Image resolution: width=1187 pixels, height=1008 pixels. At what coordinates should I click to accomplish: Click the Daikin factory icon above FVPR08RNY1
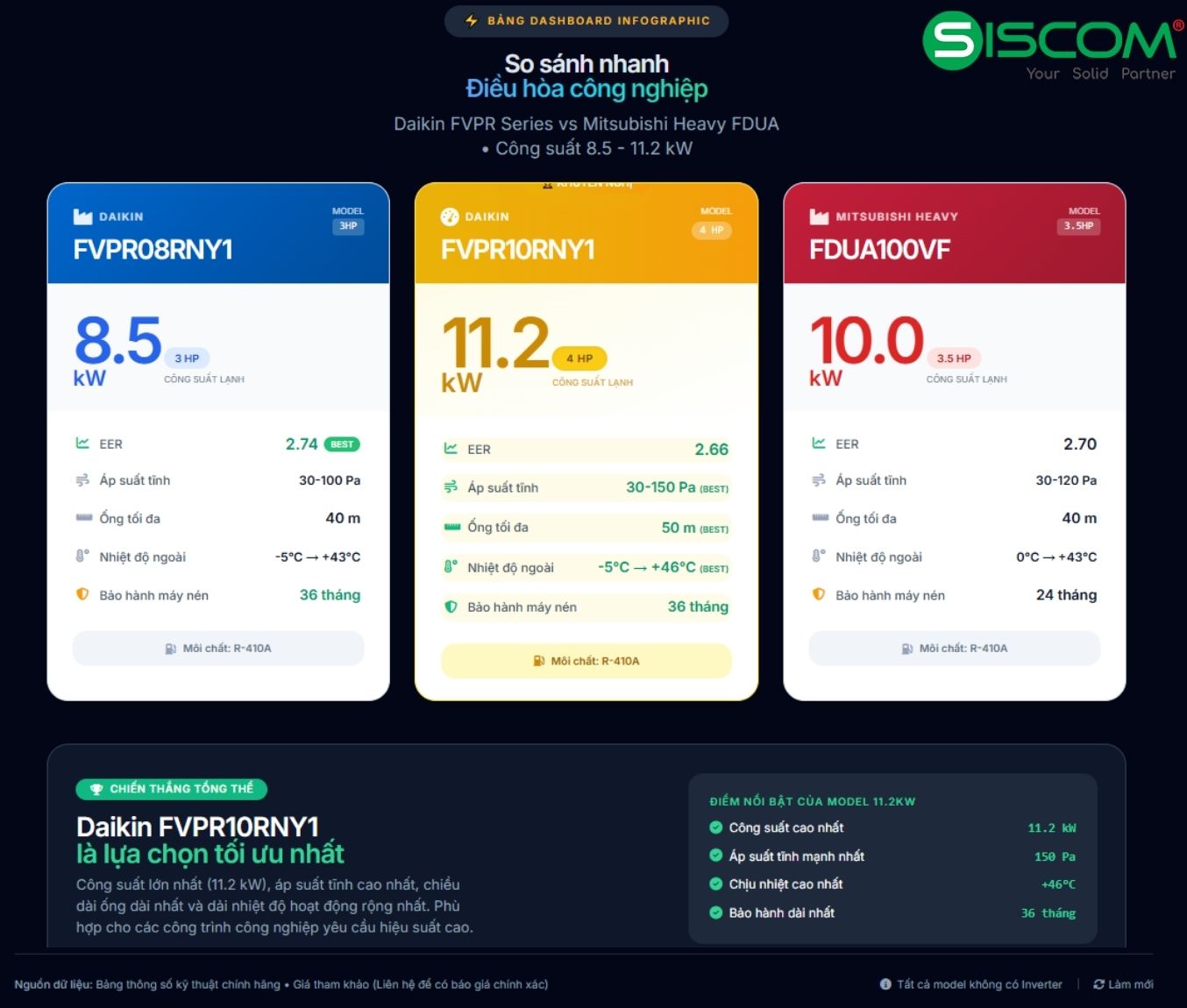pos(83,217)
